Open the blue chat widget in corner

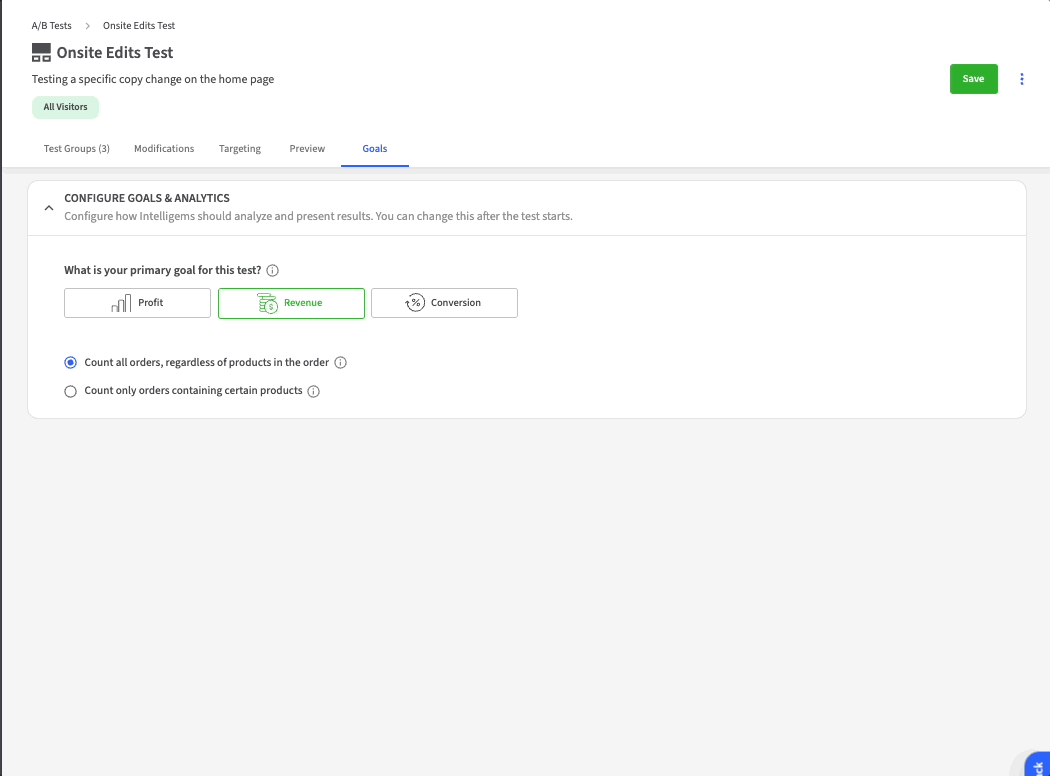point(1038,764)
